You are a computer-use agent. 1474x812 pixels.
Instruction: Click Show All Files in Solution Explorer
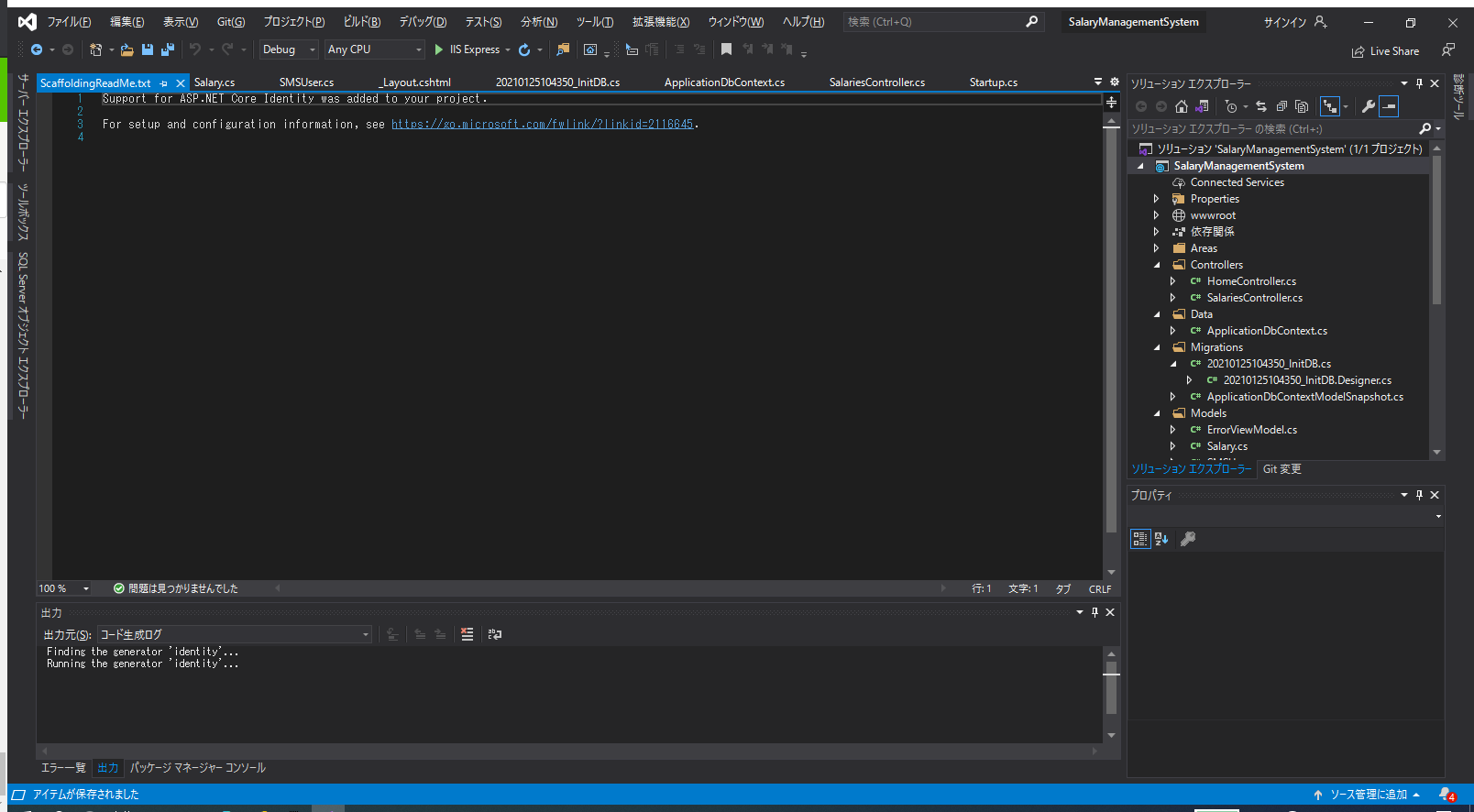(x=1302, y=106)
